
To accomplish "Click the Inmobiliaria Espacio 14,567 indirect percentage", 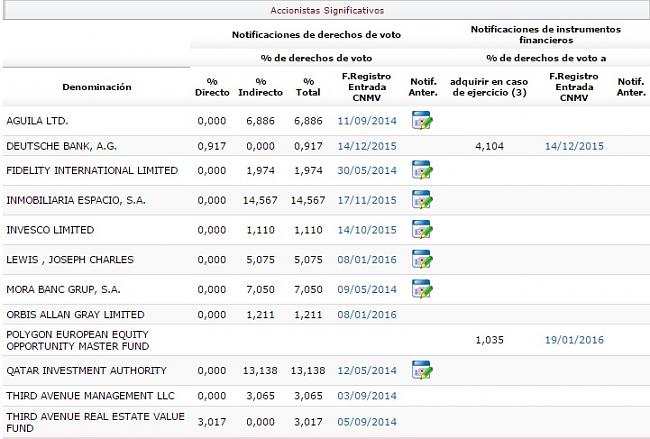I will 260,200.
